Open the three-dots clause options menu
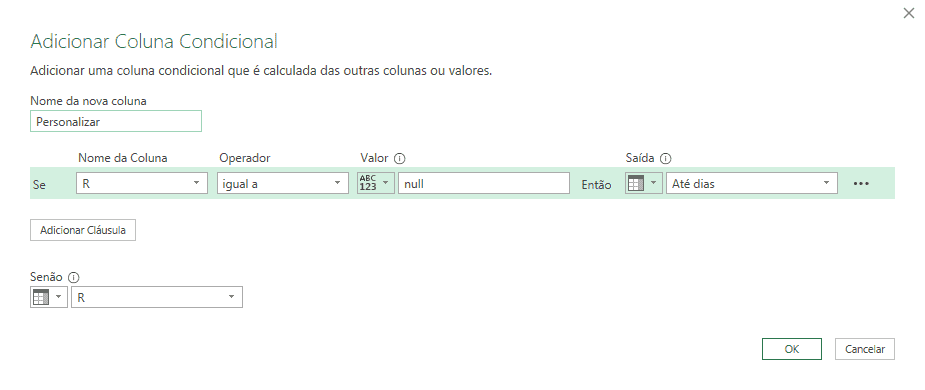925x390 pixels. click(x=861, y=183)
